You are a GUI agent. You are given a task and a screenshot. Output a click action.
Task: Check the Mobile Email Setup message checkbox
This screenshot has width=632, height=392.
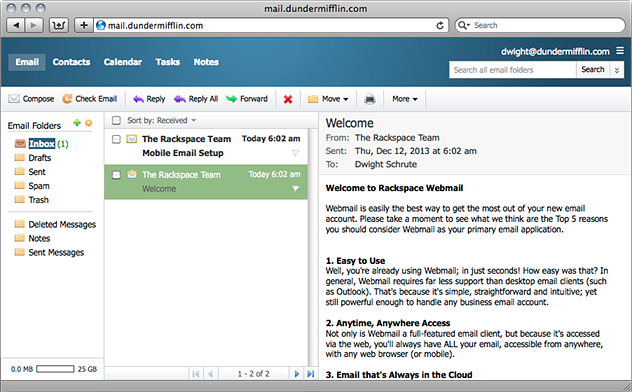point(116,139)
